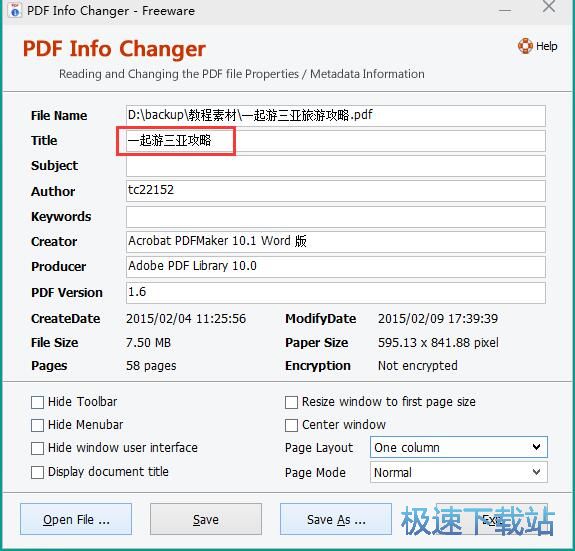
Task: Open Help via the lifebuoy icon
Action: point(525,46)
